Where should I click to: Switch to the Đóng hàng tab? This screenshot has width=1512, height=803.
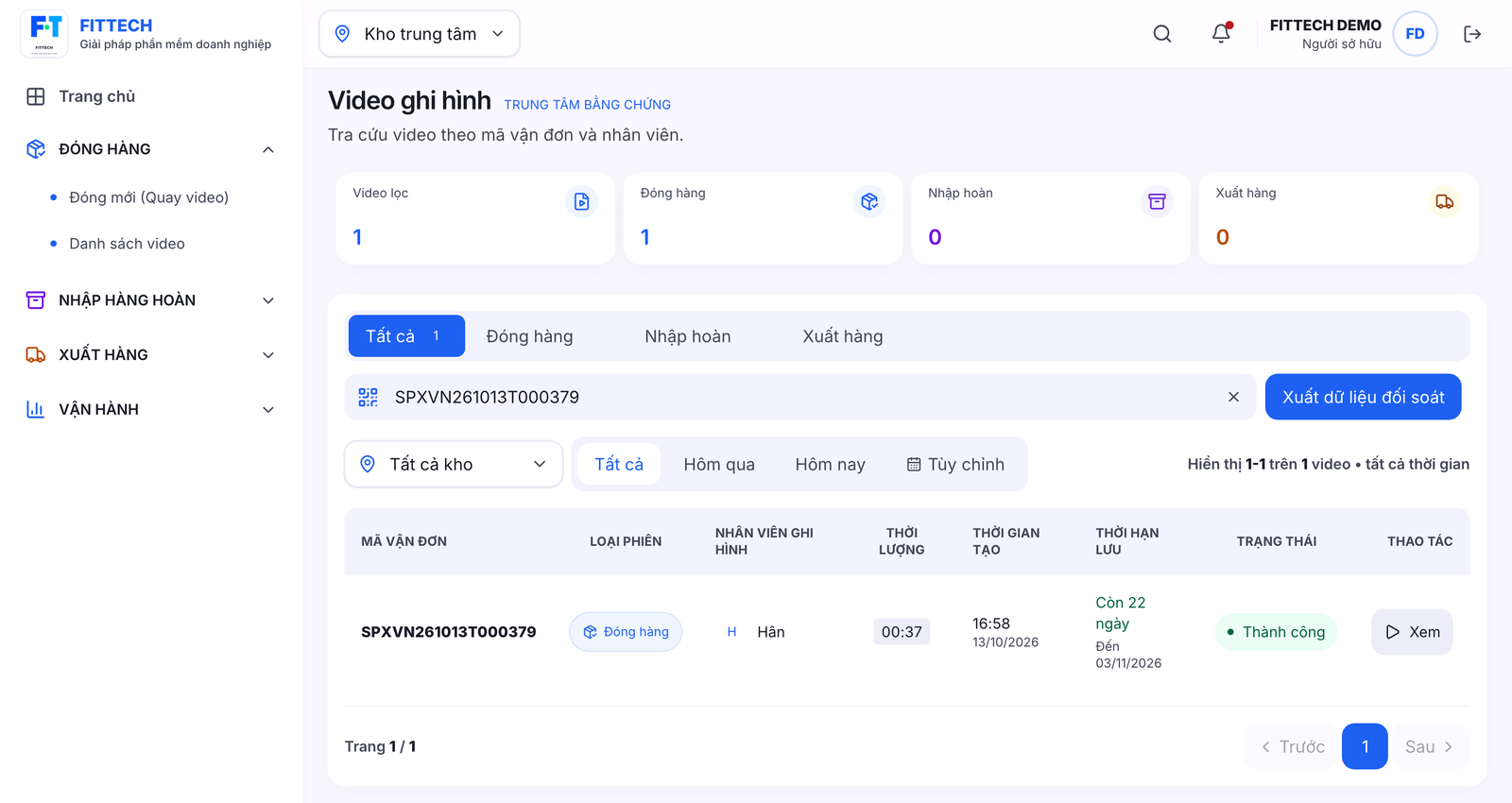pyautogui.click(x=529, y=336)
